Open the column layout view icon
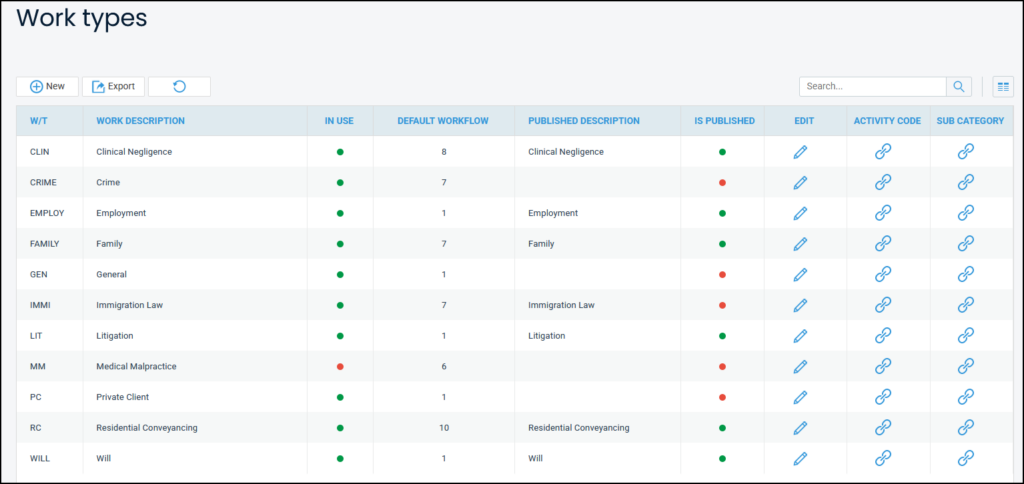 pos(1002,87)
